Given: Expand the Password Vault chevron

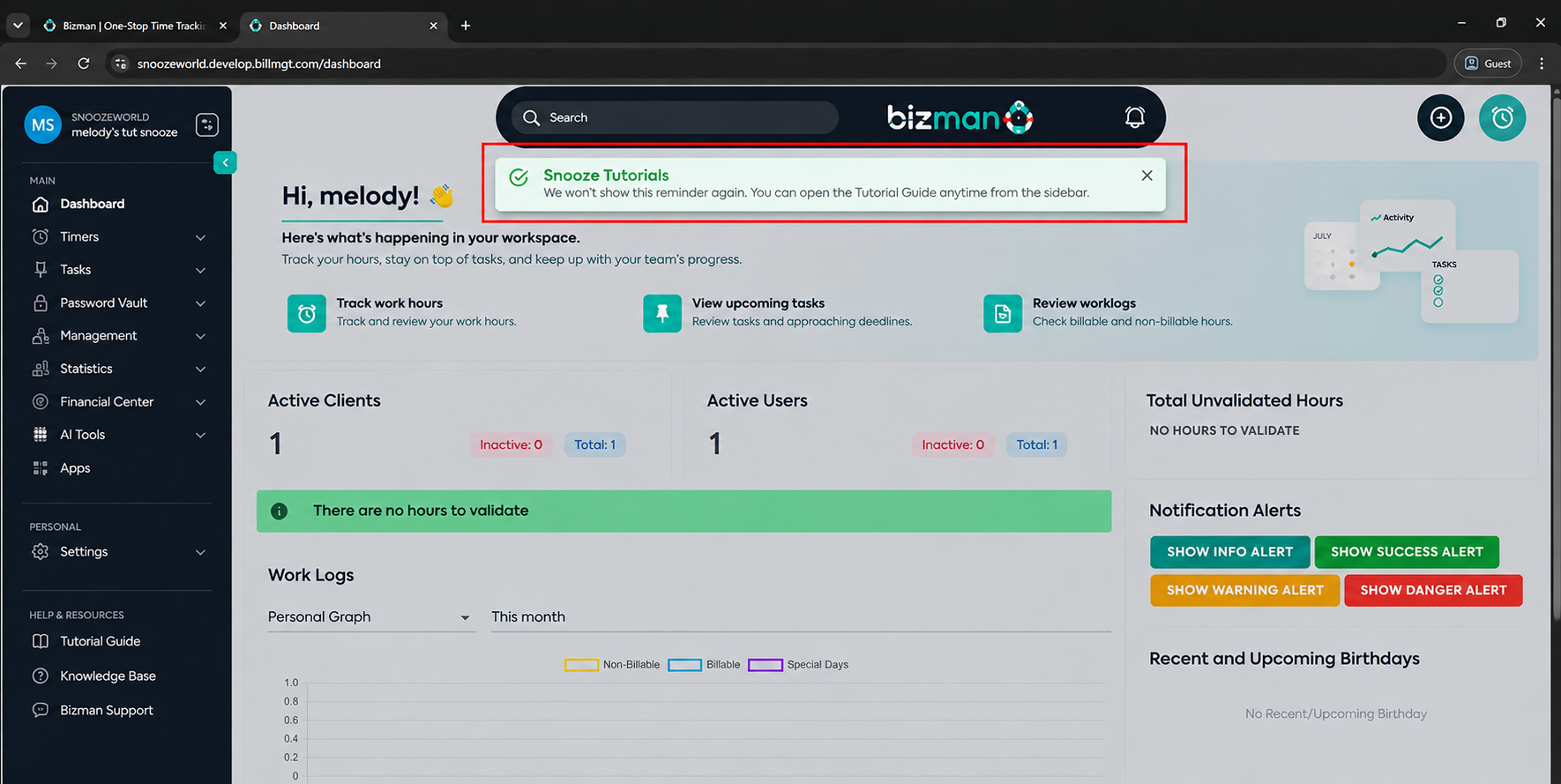Looking at the screenshot, I should (x=200, y=303).
